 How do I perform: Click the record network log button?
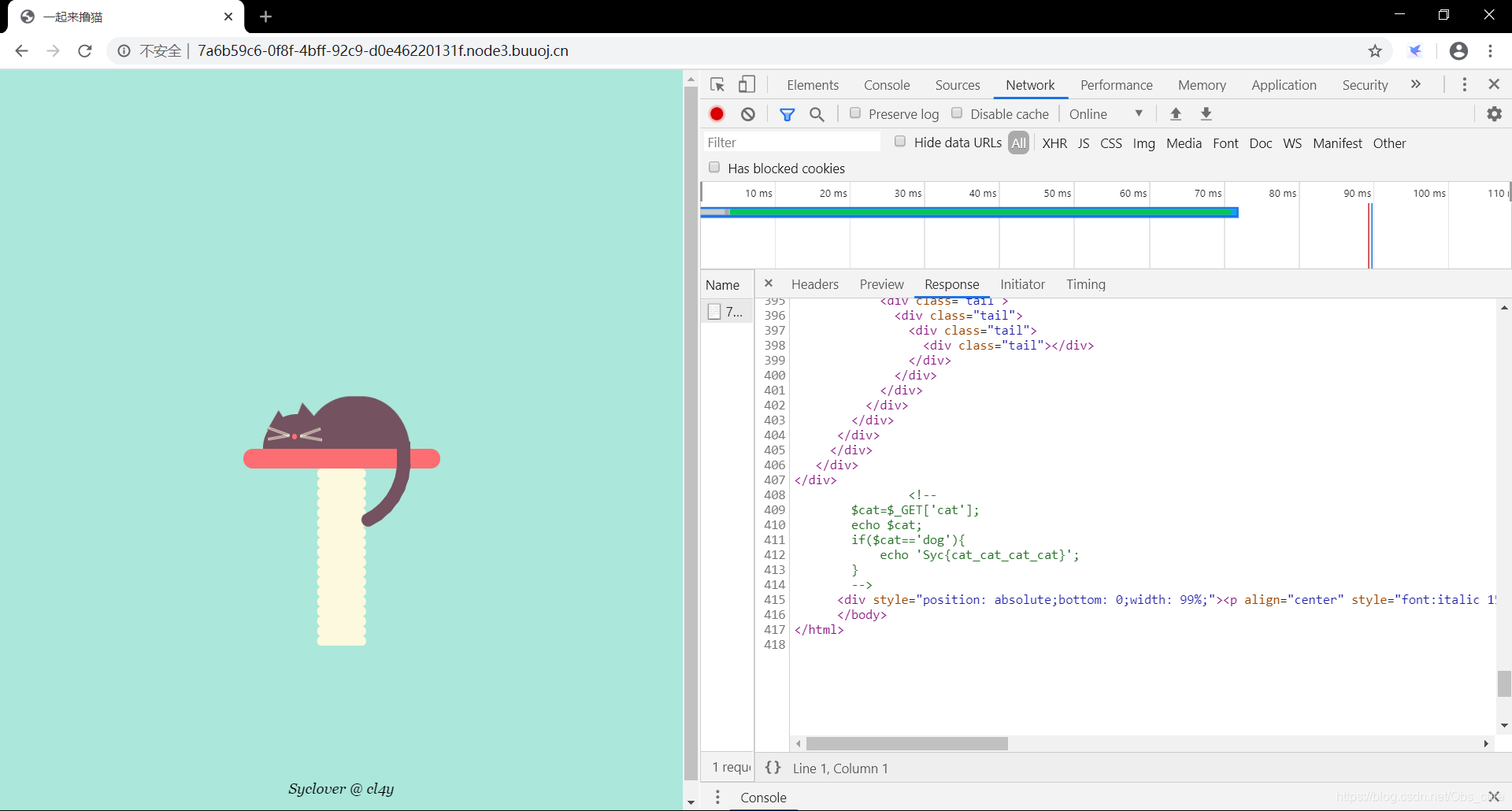(717, 114)
